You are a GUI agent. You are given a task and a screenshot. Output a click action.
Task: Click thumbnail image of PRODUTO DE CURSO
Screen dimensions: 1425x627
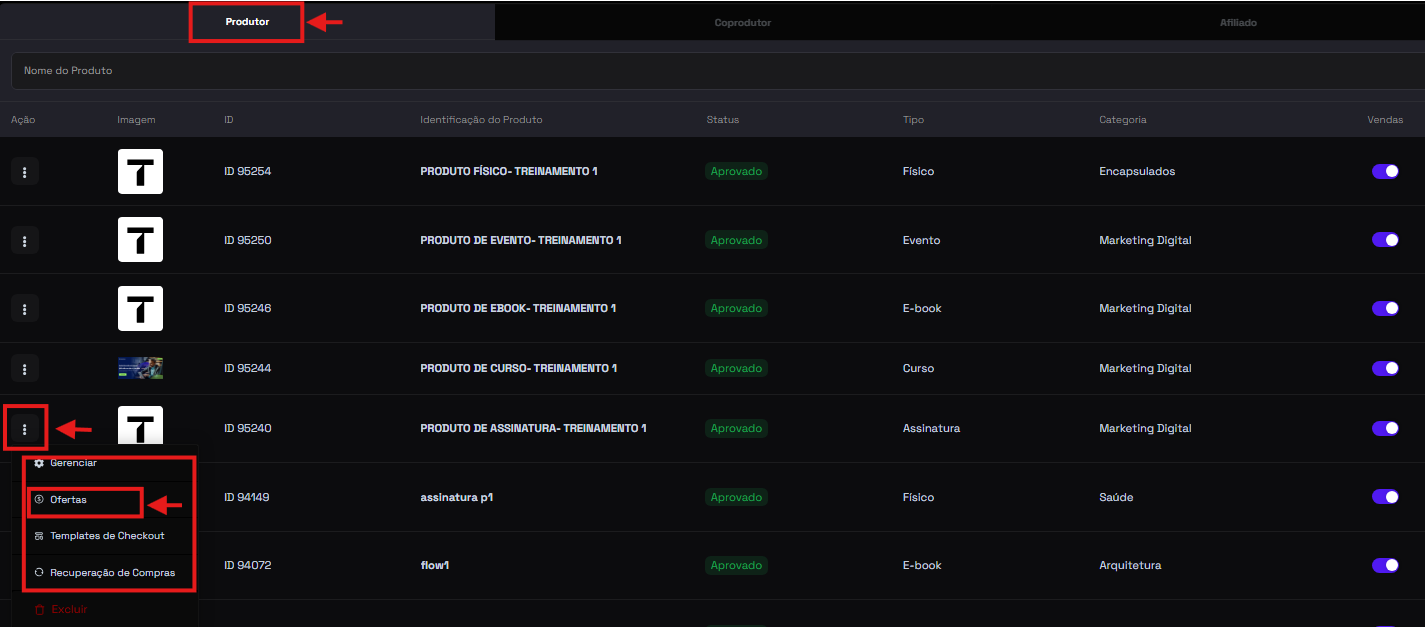point(140,369)
